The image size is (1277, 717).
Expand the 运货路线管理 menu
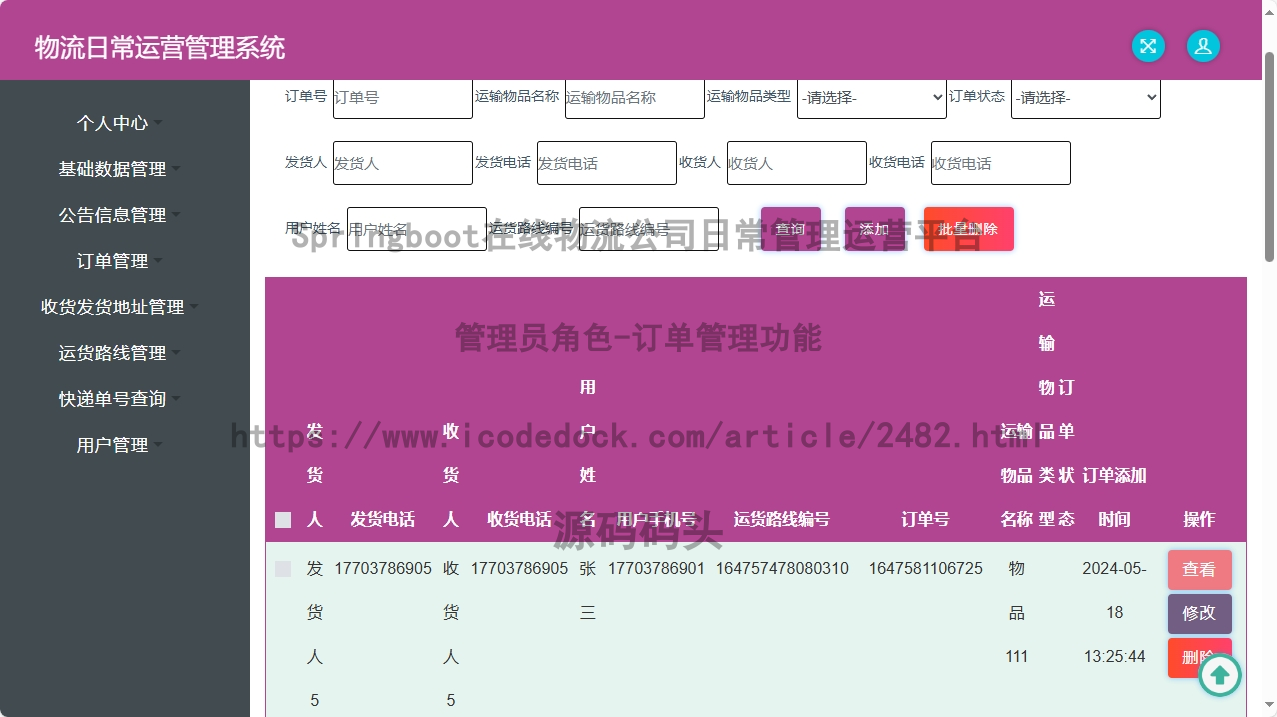pyautogui.click(x=119, y=353)
